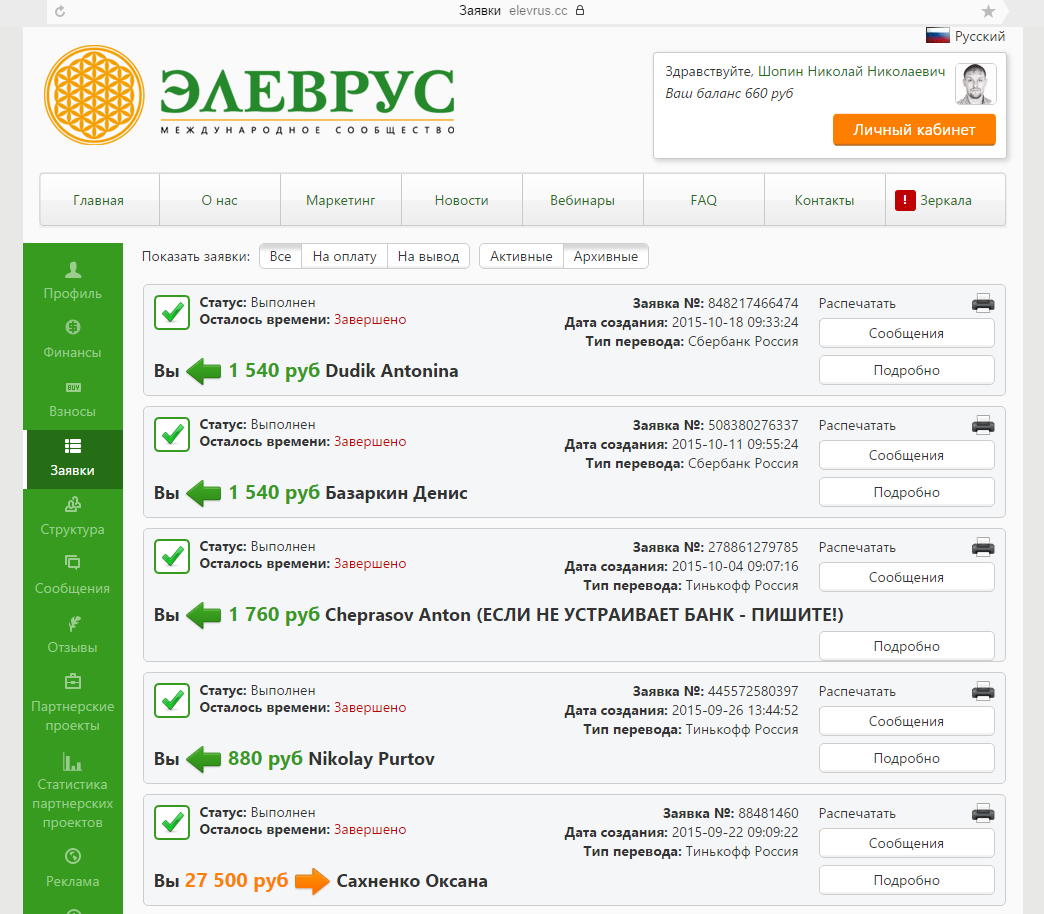Open Подробно for Базаркин Денис request
Viewport: 1044px width, 914px height.
click(906, 492)
